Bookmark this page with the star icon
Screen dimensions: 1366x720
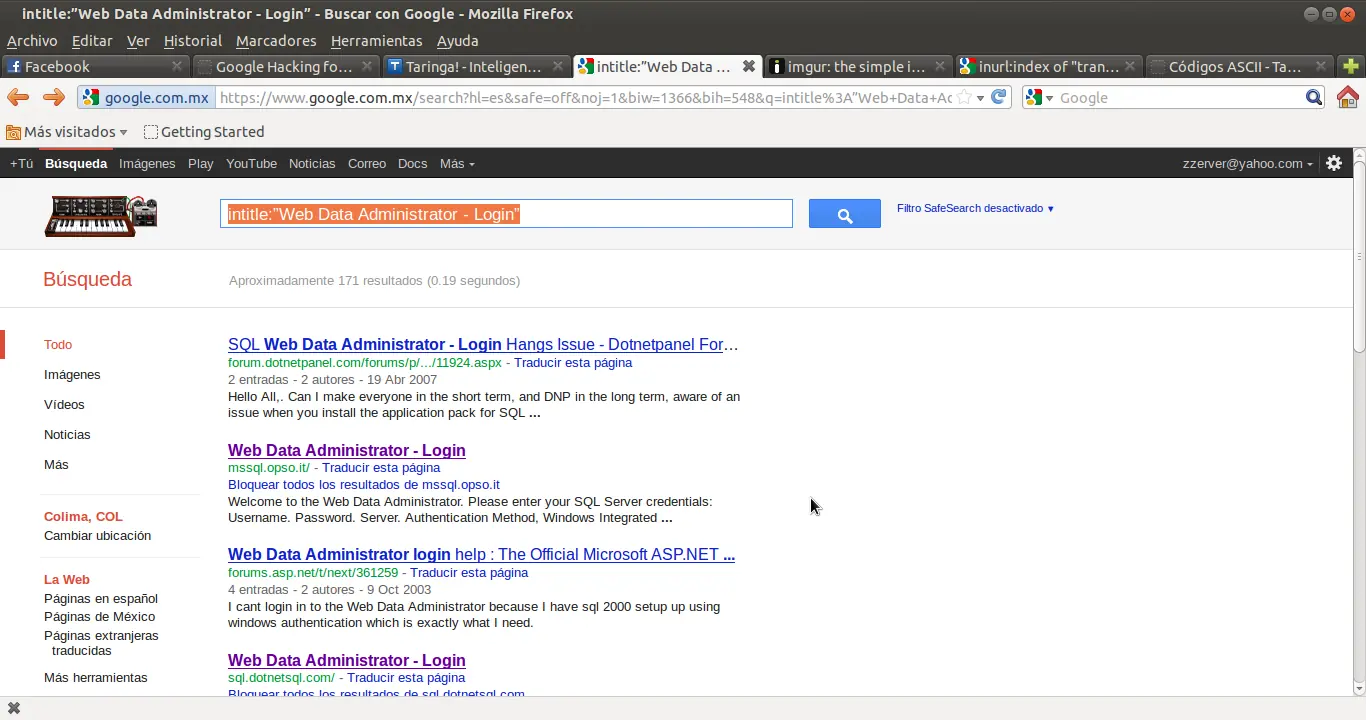(964, 97)
